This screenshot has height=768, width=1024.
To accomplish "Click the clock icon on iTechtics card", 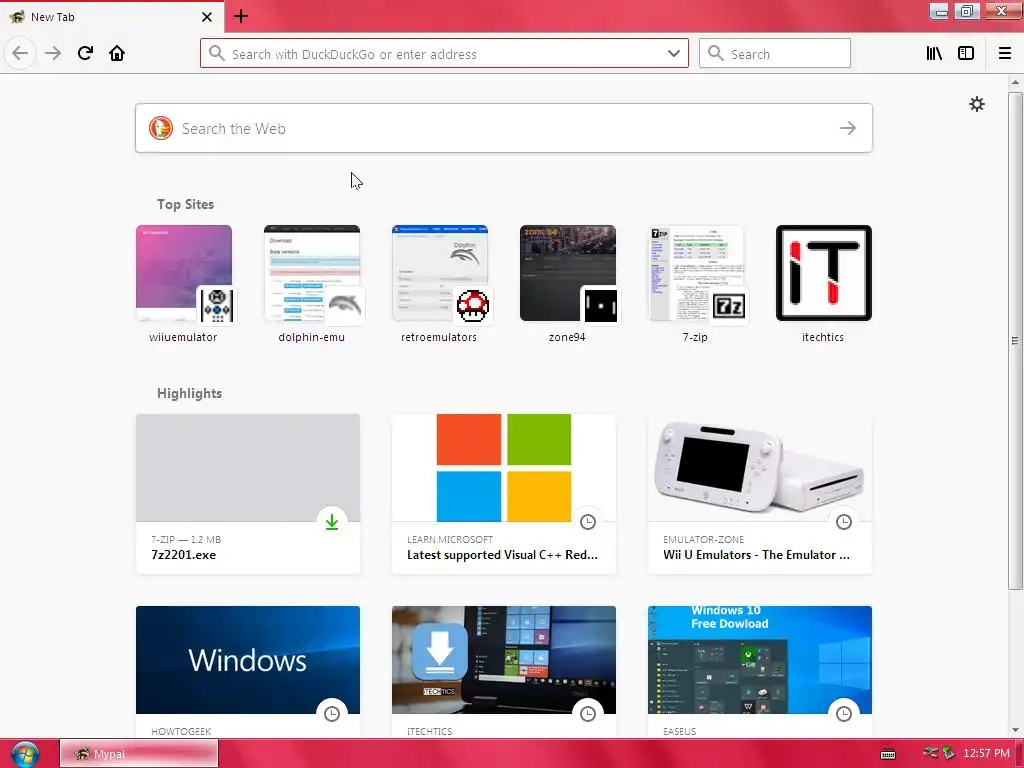I will click(588, 714).
